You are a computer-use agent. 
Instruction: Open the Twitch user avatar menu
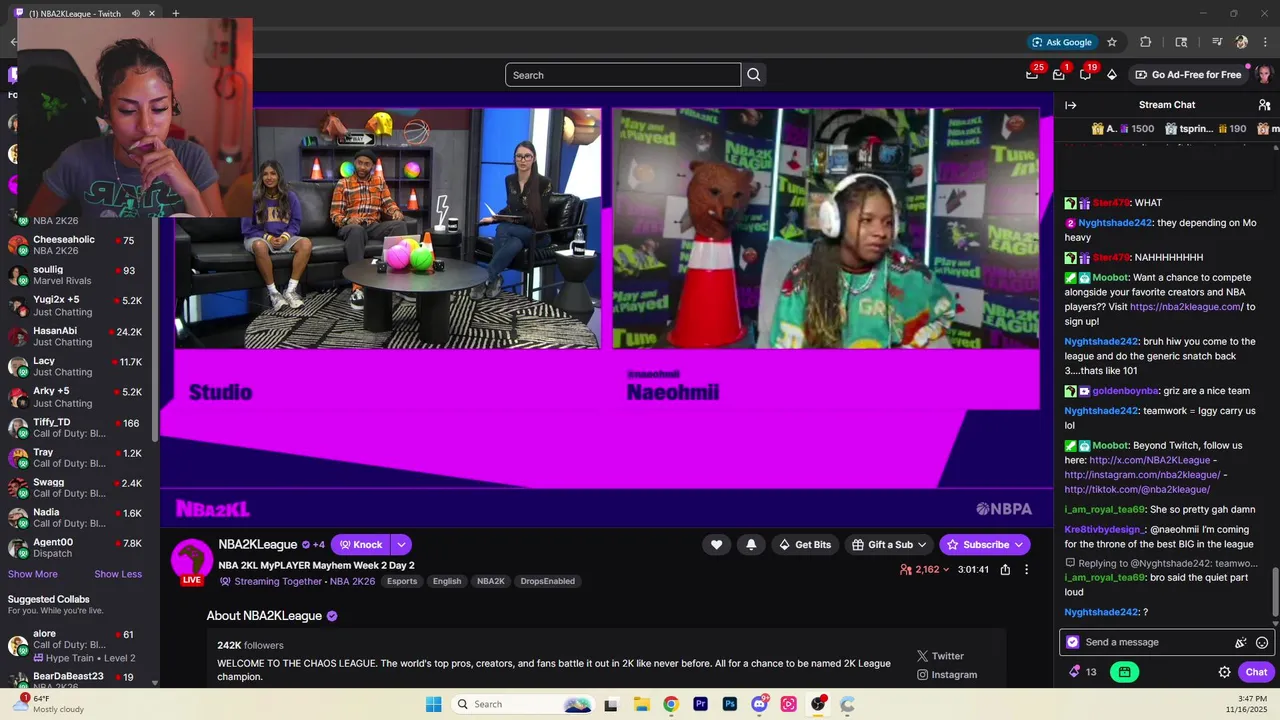coord(1264,75)
